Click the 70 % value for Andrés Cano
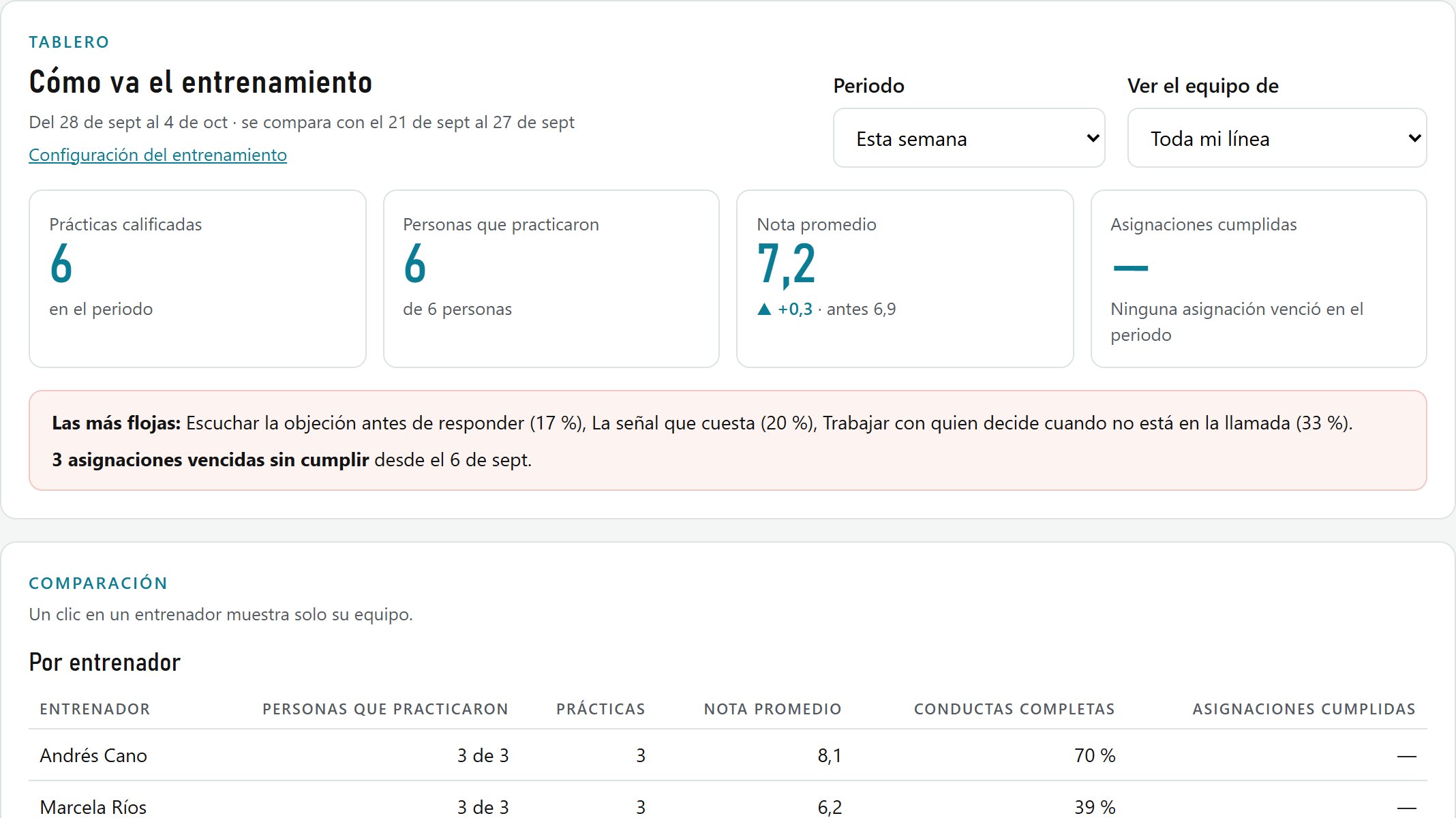 click(x=1095, y=755)
